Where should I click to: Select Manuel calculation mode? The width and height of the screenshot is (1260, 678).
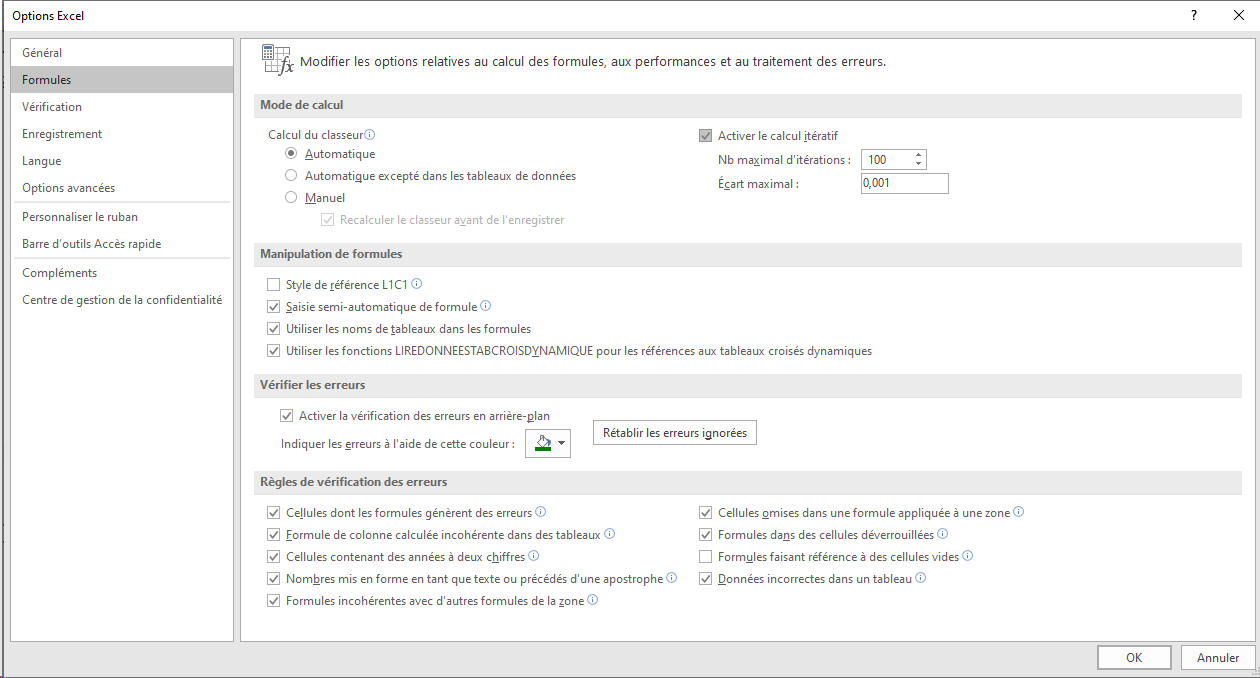[291, 198]
